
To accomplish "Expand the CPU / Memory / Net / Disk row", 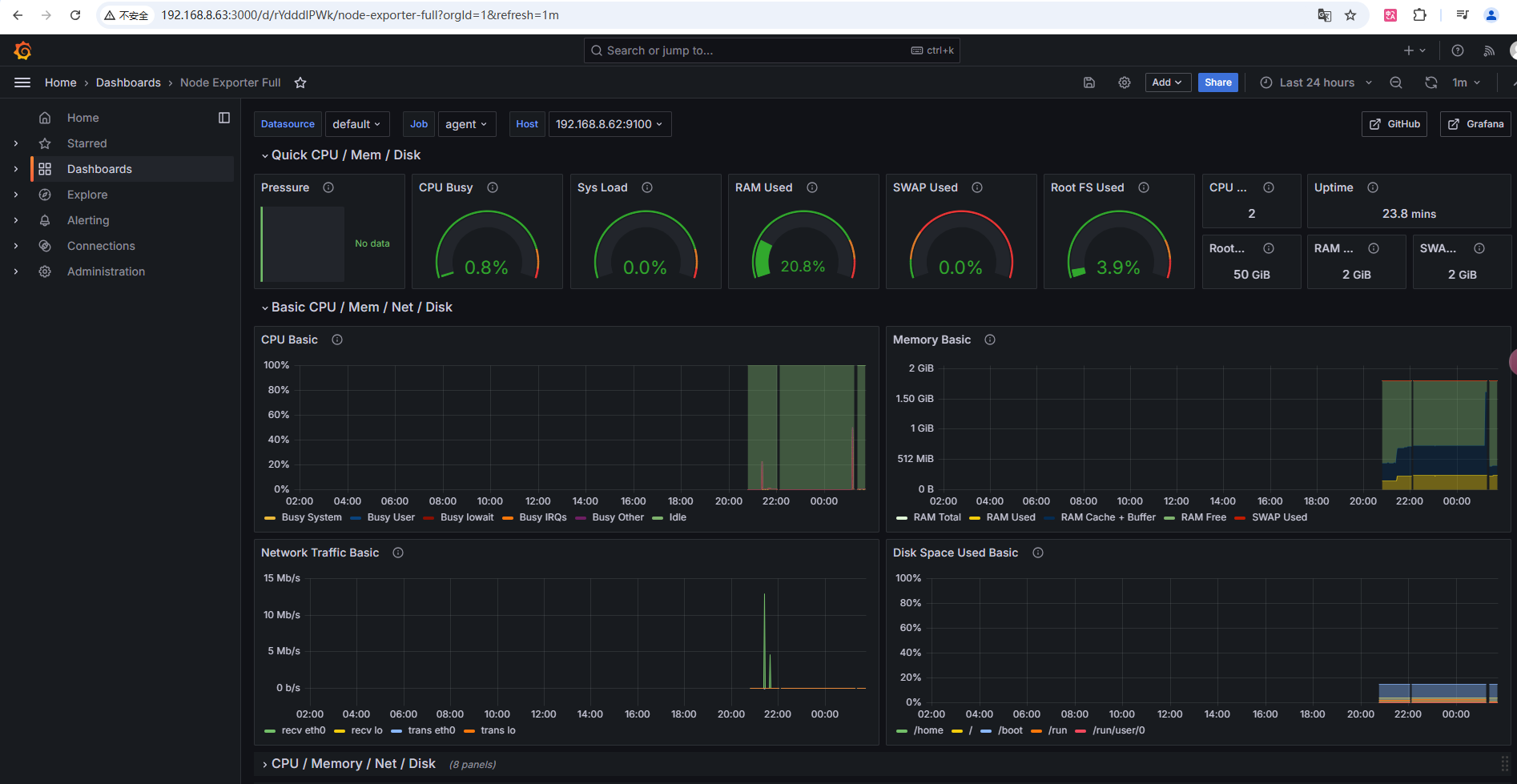I will click(352, 764).
